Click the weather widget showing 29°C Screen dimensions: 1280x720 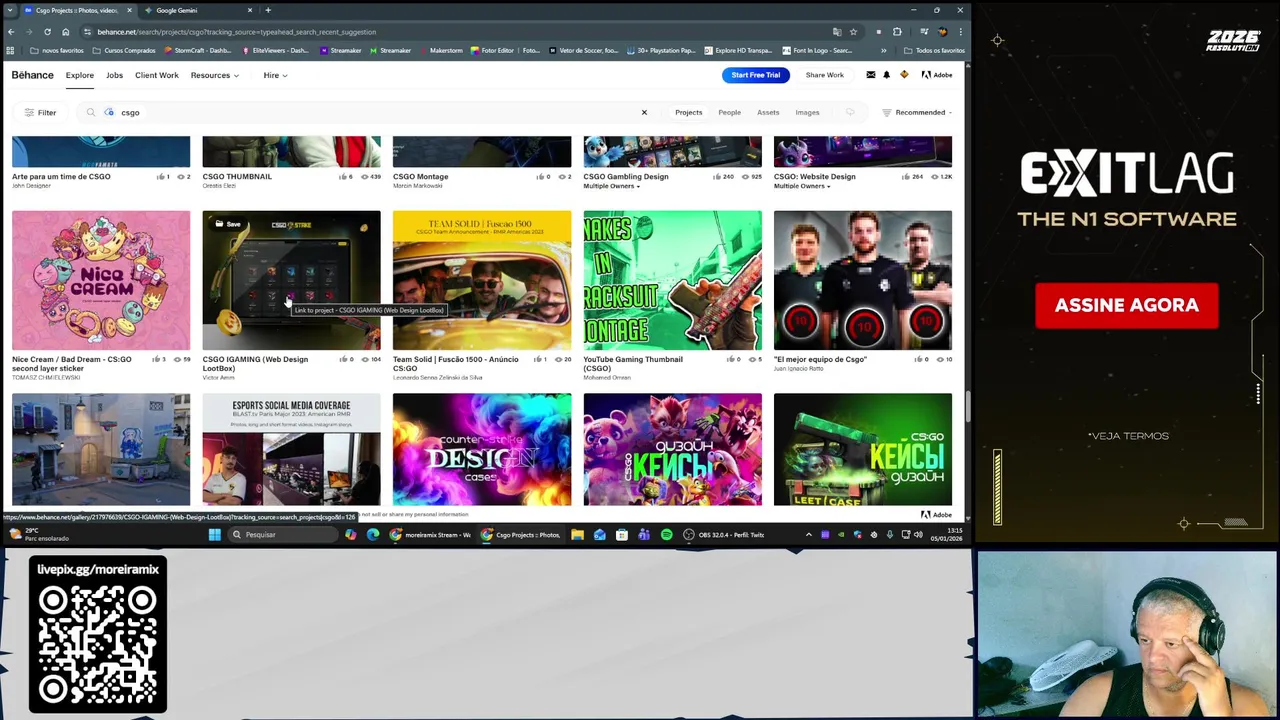(38, 535)
